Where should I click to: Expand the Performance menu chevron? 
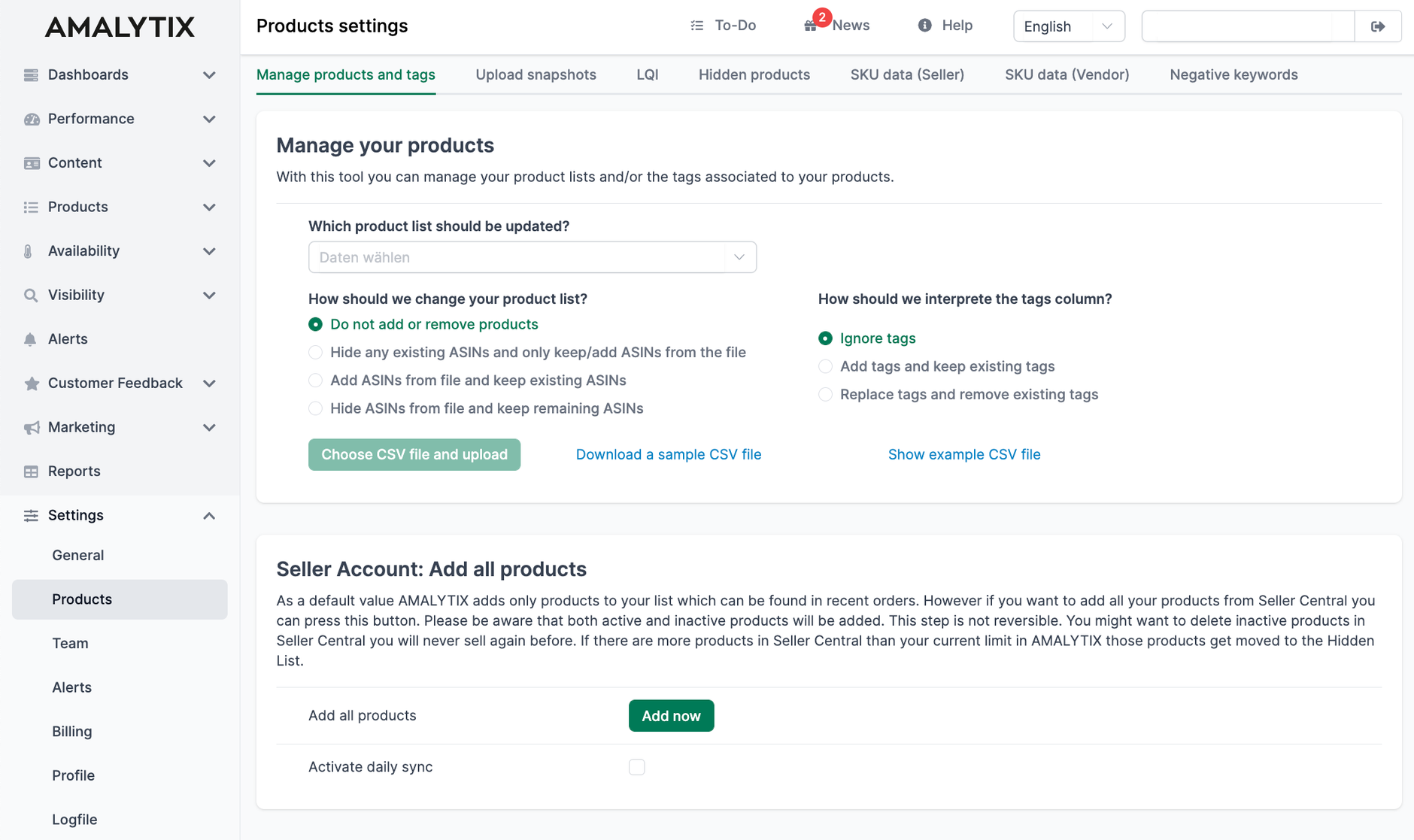[209, 119]
